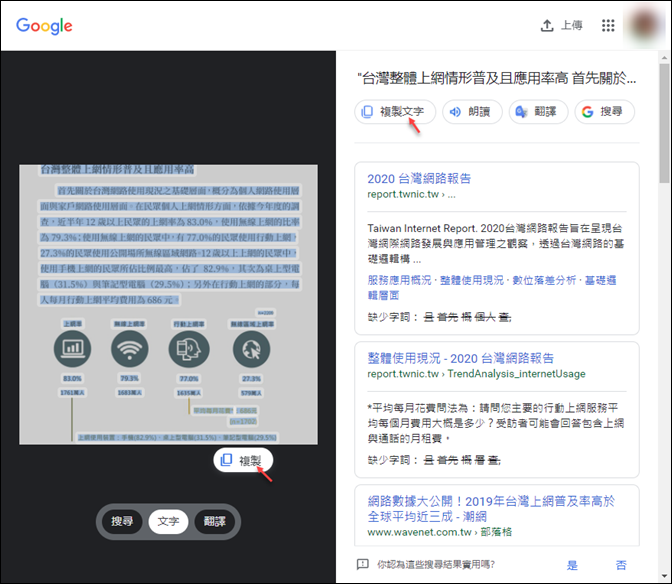
Task: Click the 數位落差分析 sublink
Action: point(544,280)
